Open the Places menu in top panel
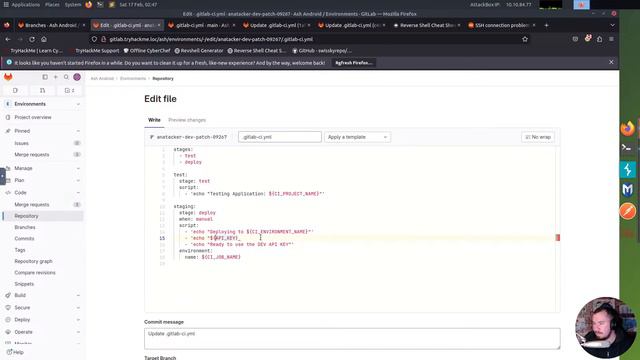The width and height of the screenshot is (640, 360). click(52, 4)
